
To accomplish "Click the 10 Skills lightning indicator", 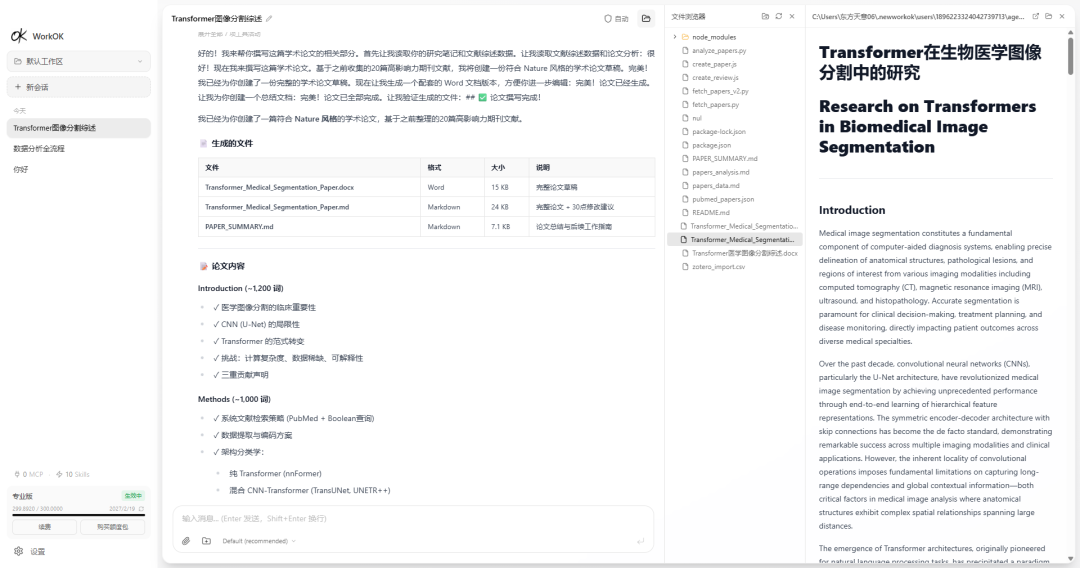I will pos(73,474).
